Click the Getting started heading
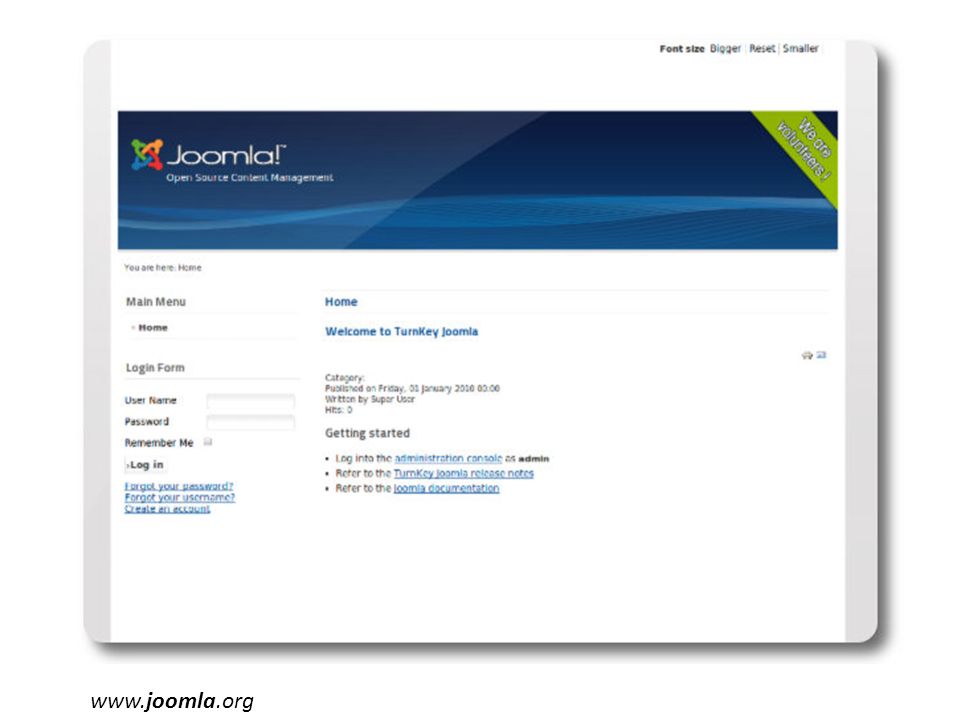The image size is (960, 720). 367,433
